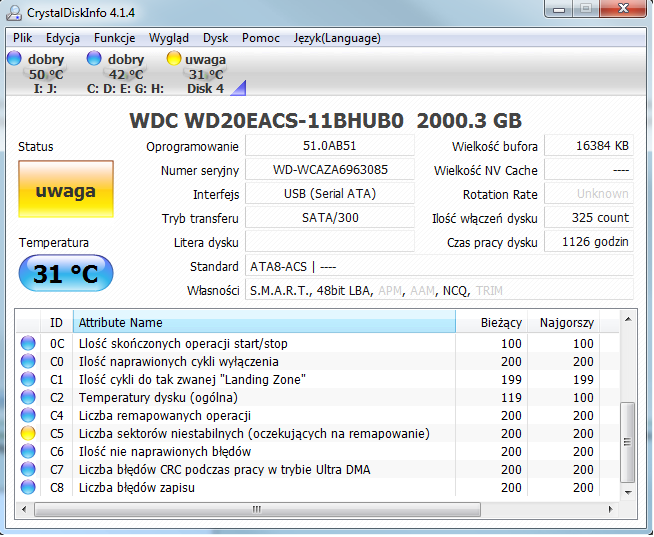
Task: Click the blue status icon of row C6
Action: pos(28,451)
